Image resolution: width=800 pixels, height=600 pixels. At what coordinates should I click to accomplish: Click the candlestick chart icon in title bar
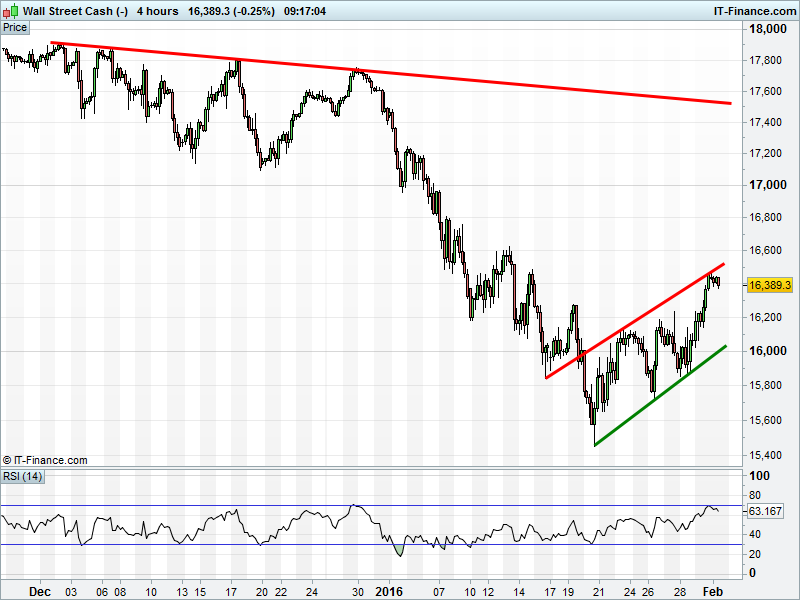click(10, 10)
